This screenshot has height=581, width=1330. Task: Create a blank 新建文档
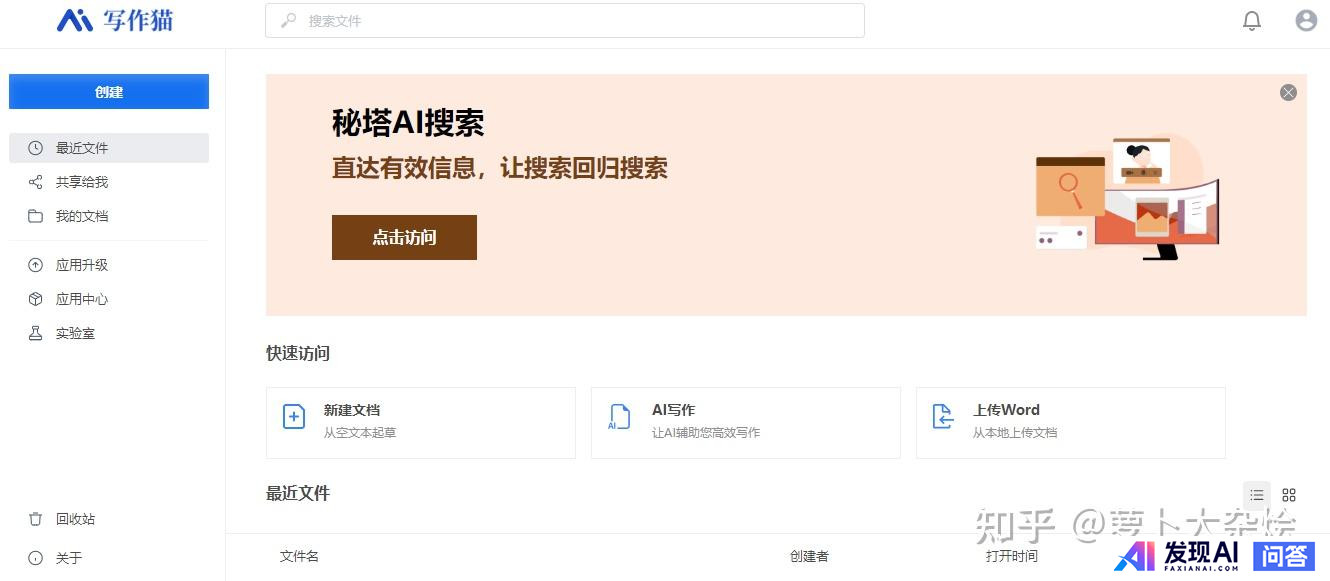[420, 422]
